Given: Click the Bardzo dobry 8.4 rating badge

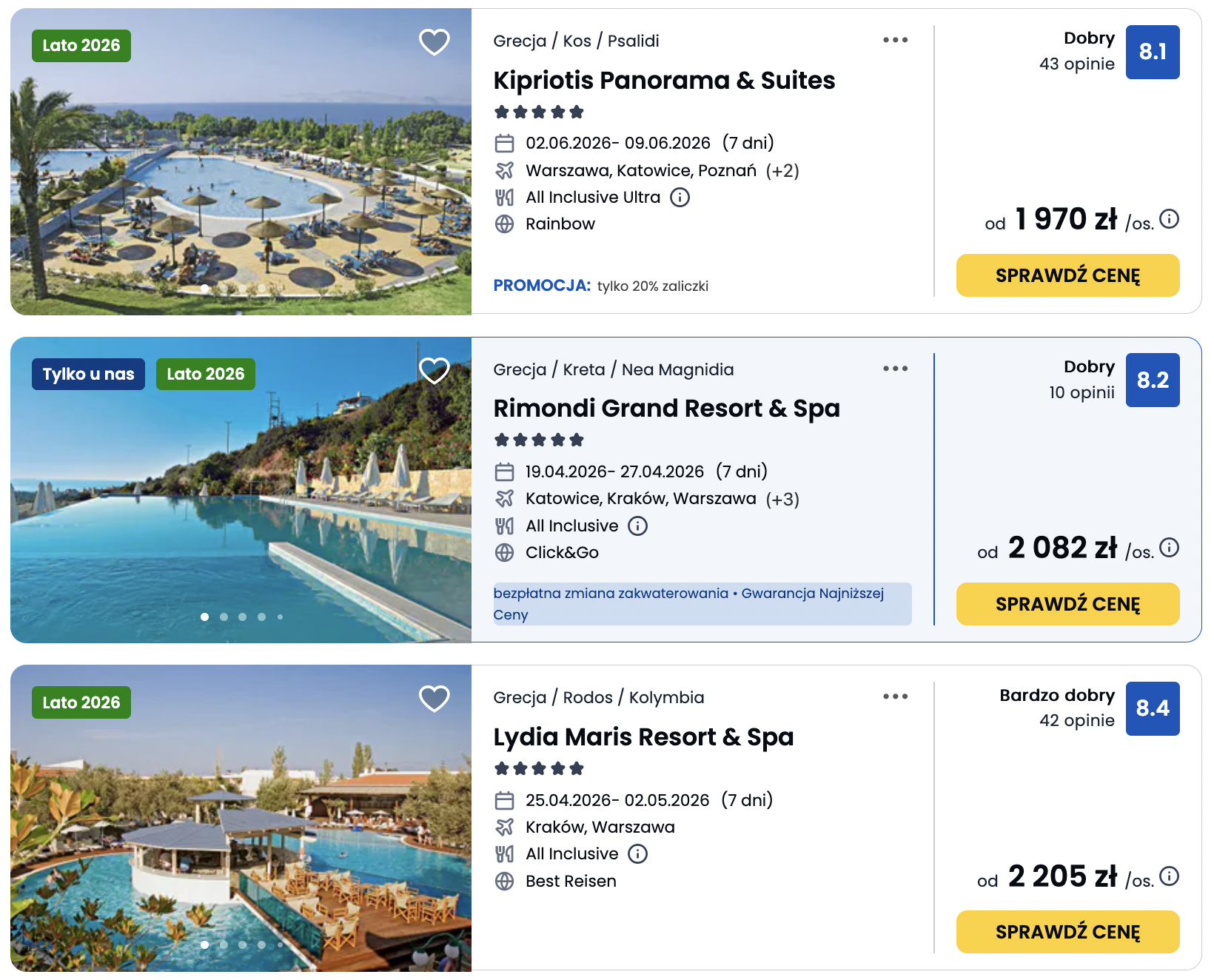Looking at the screenshot, I should [x=1153, y=709].
